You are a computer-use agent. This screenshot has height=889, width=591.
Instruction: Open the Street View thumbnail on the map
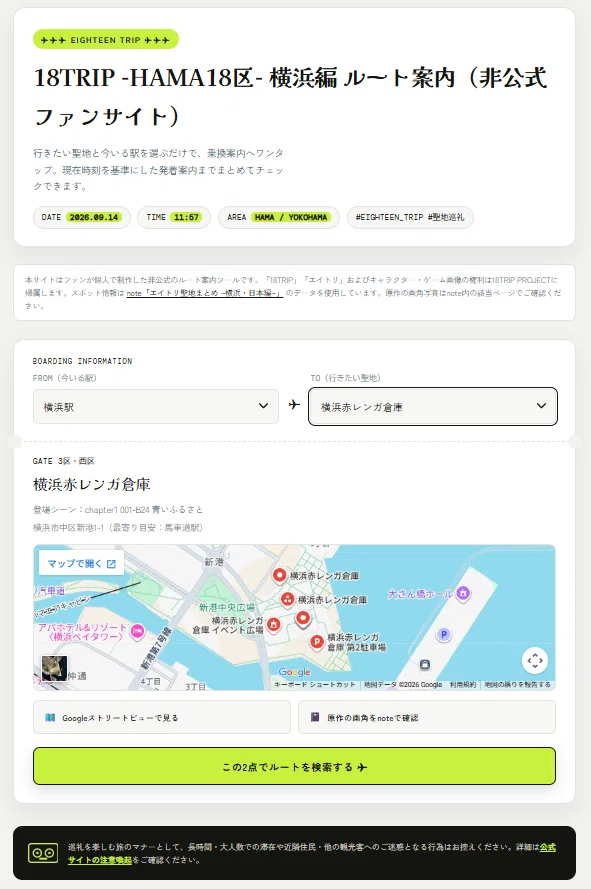(54, 668)
